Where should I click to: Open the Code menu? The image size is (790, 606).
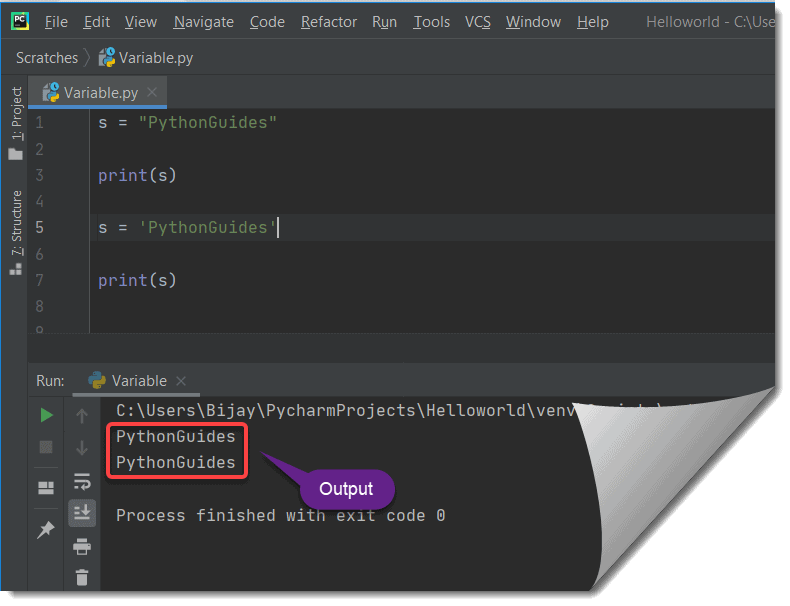pyautogui.click(x=267, y=22)
